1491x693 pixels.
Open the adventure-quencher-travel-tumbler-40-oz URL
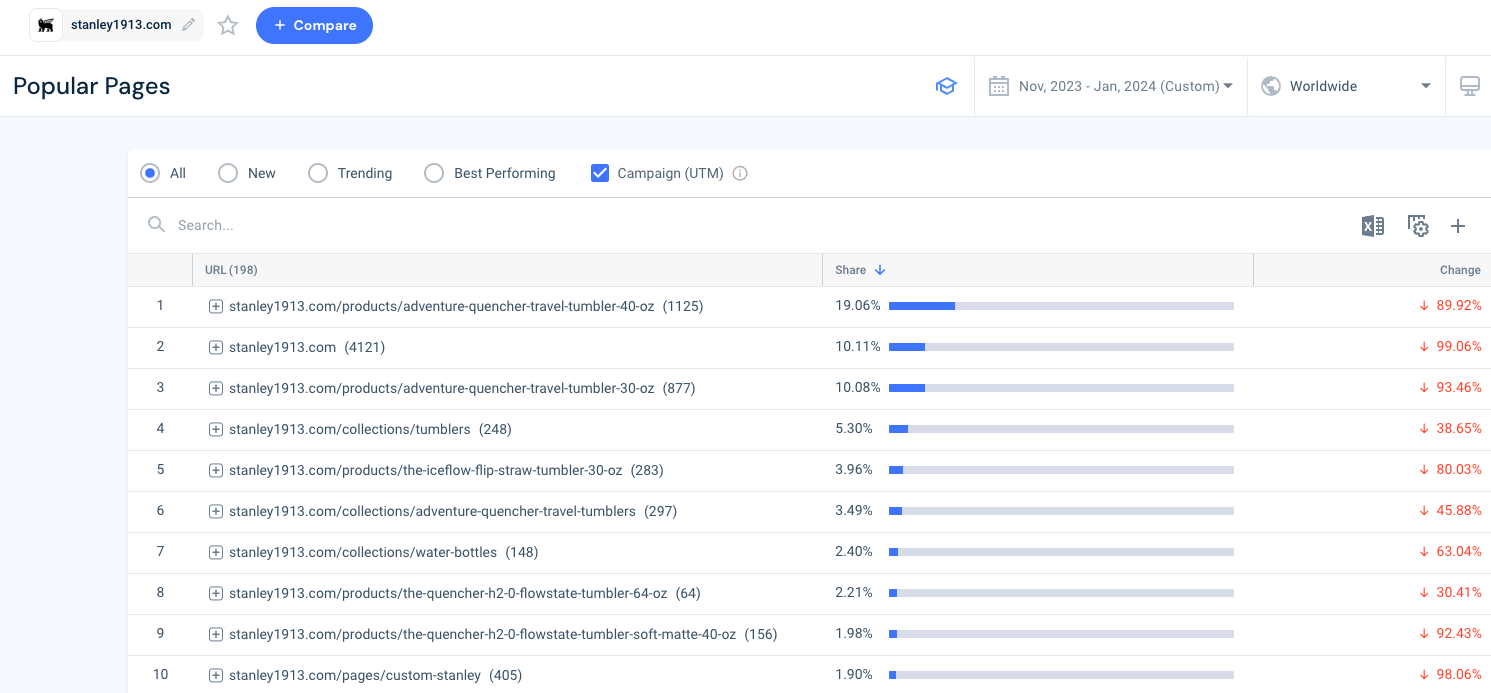point(441,306)
